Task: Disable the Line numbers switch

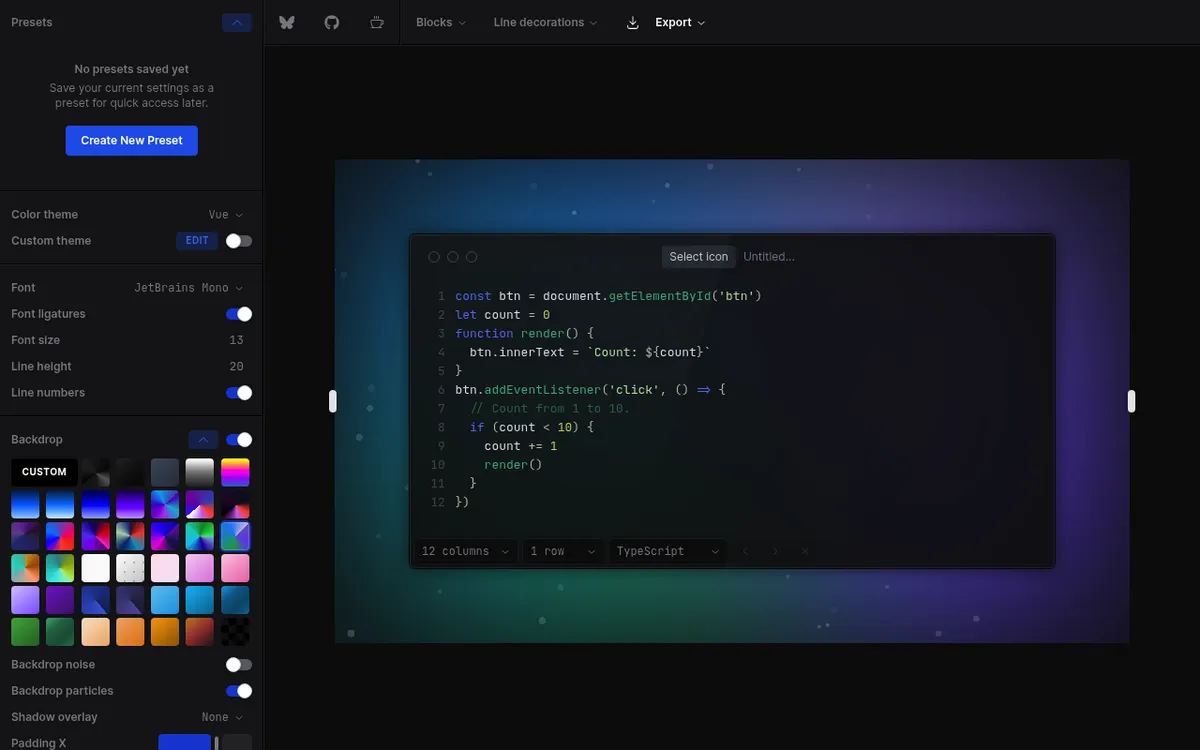Action: 239,393
